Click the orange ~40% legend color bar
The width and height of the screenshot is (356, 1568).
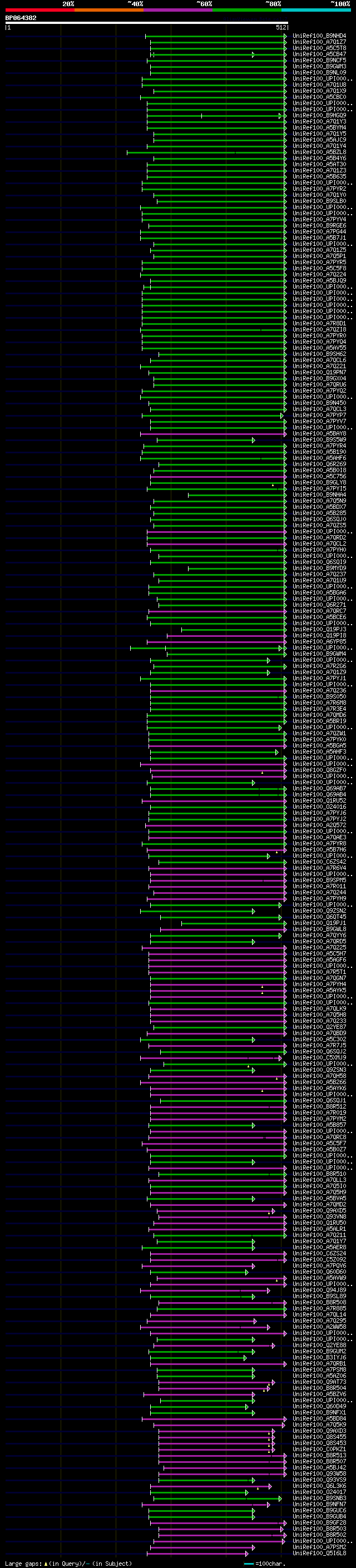coord(109,10)
